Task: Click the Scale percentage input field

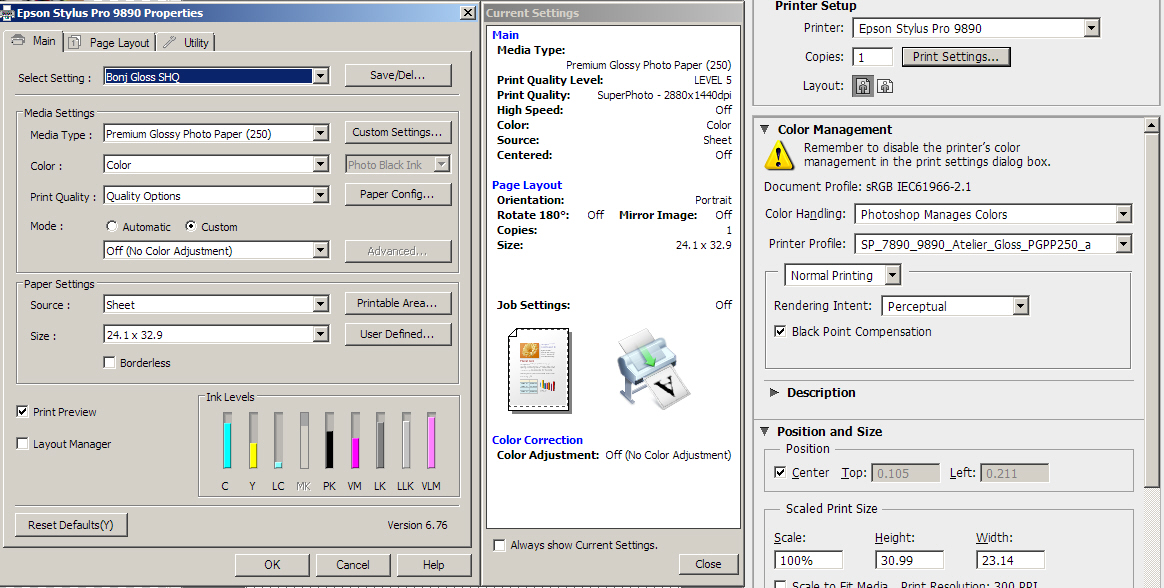Action: pos(808,561)
